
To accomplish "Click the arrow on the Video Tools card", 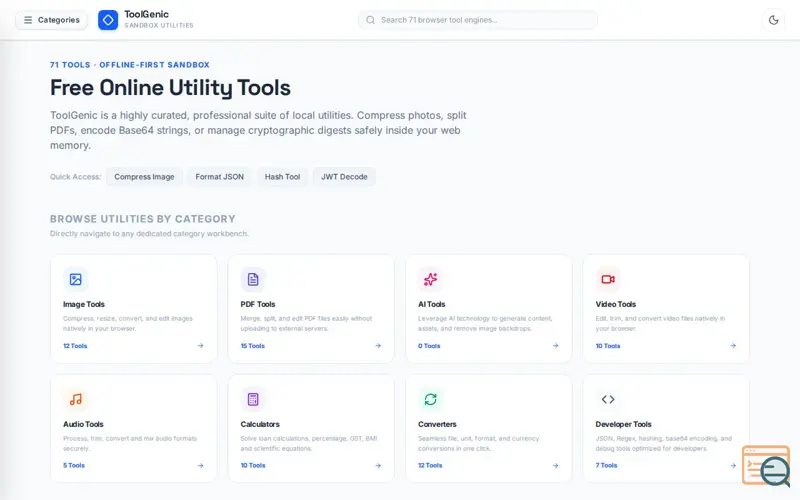I will tap(733, 345).
